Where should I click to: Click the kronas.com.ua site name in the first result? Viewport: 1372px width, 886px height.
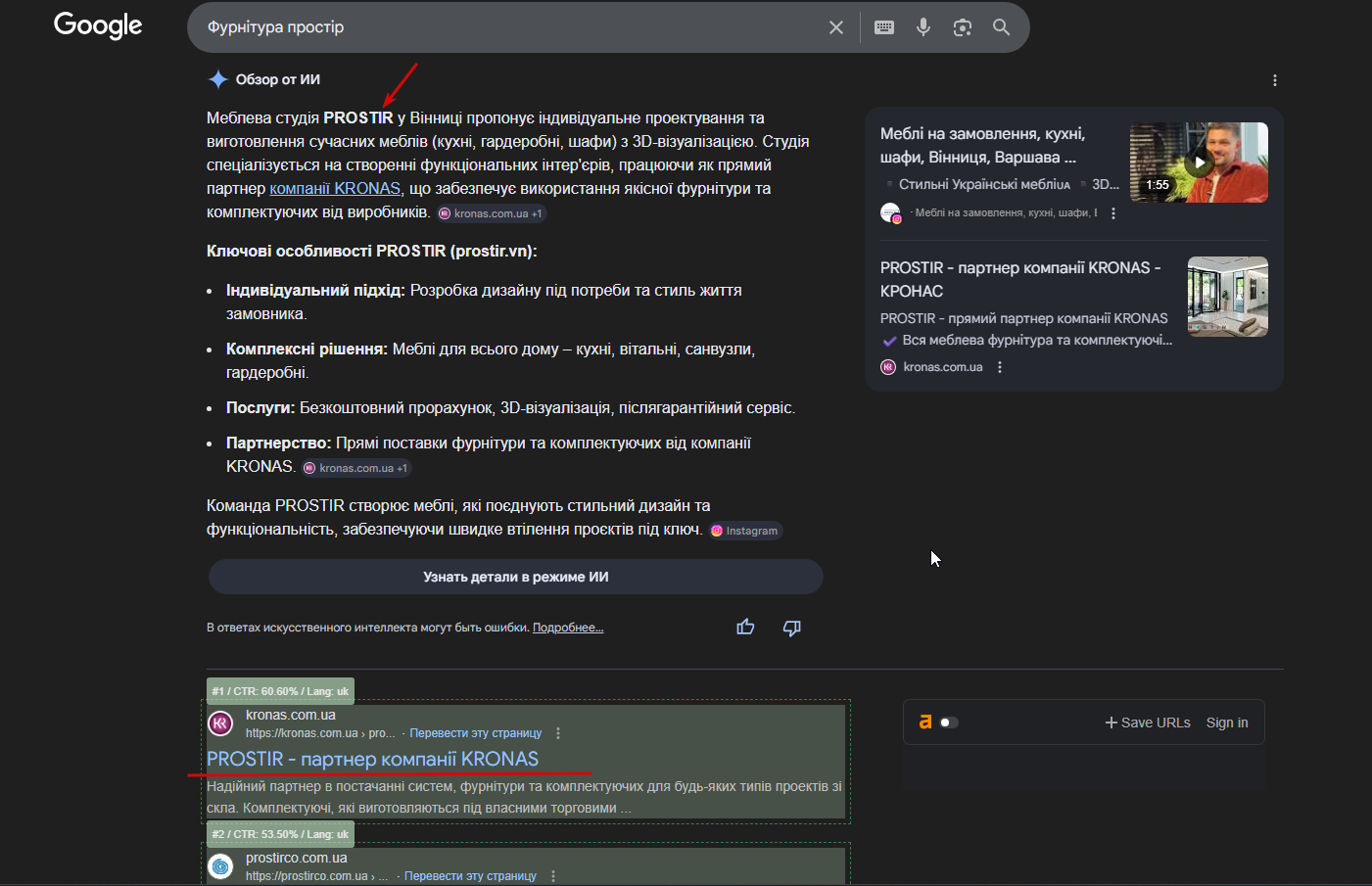point(291,715)
